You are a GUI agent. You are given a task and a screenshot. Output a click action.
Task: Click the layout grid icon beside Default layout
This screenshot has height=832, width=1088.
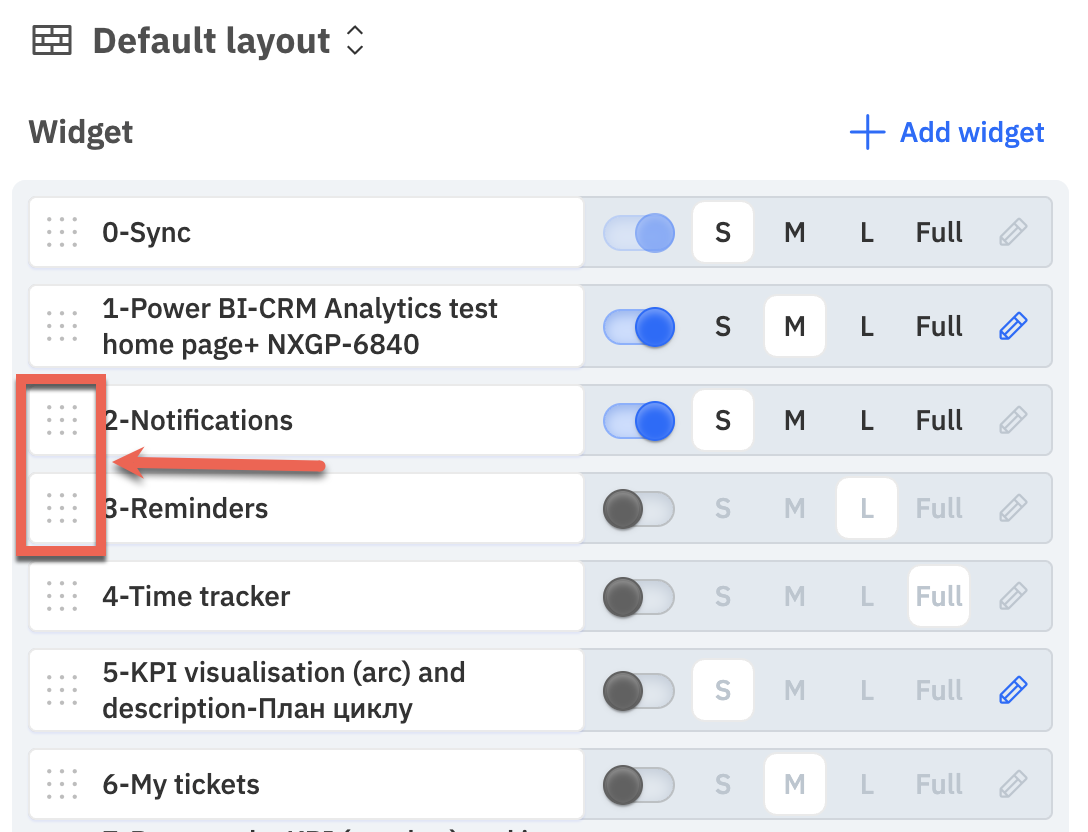click(x=52, y=40)
